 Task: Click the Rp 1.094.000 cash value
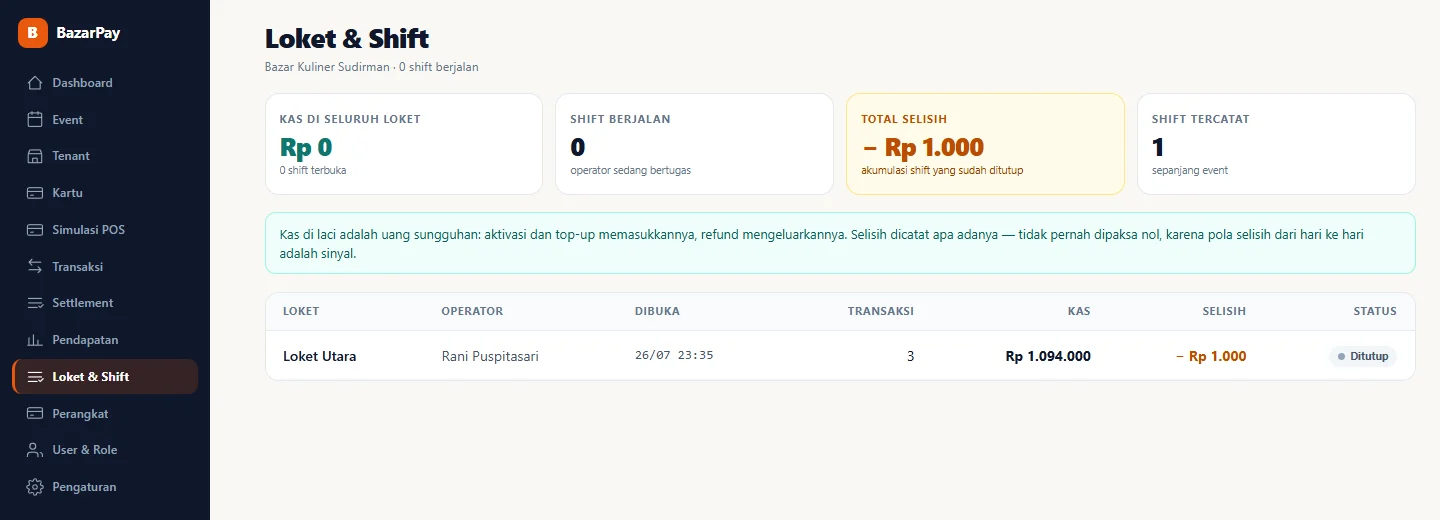point(1048,356)
